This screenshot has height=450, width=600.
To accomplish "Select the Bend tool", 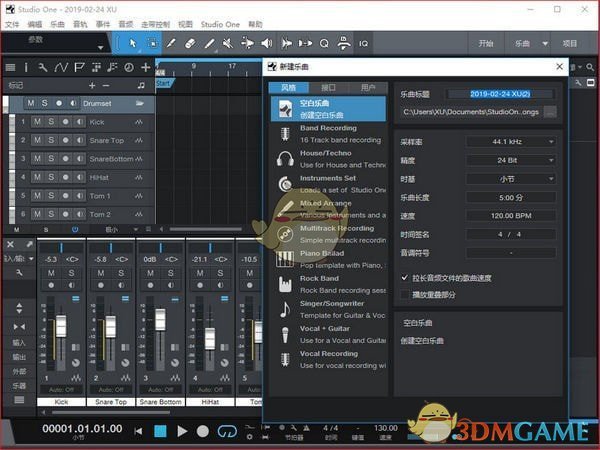I will tap(247, 43).
